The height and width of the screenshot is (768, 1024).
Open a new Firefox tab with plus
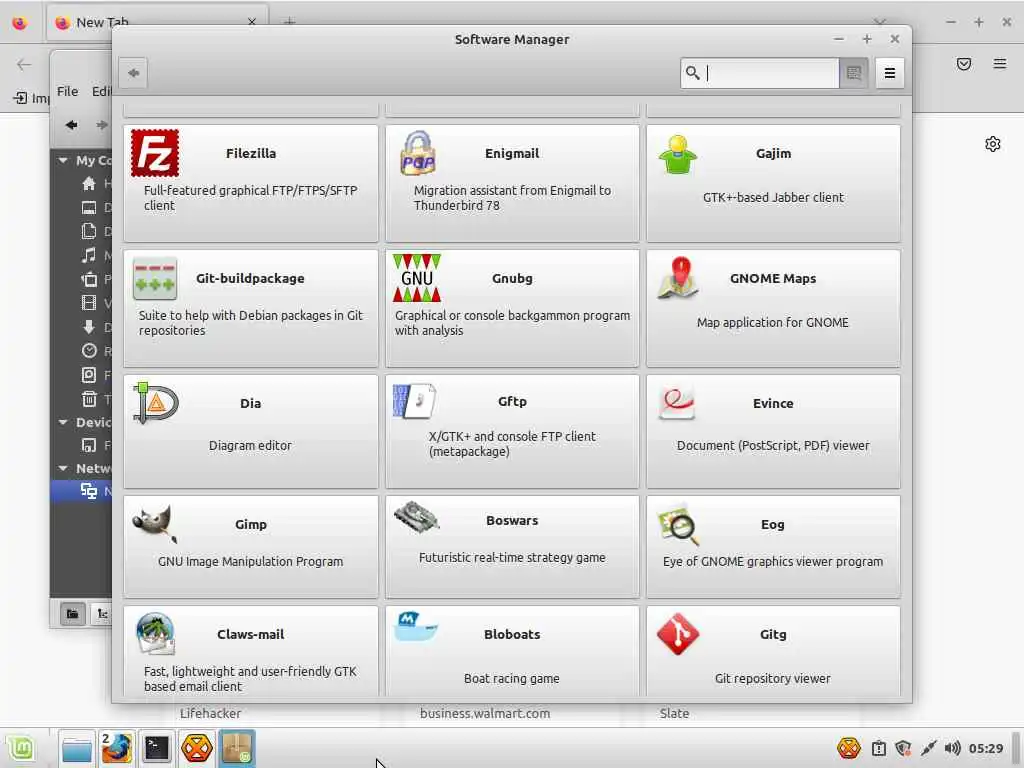[289, 22]
